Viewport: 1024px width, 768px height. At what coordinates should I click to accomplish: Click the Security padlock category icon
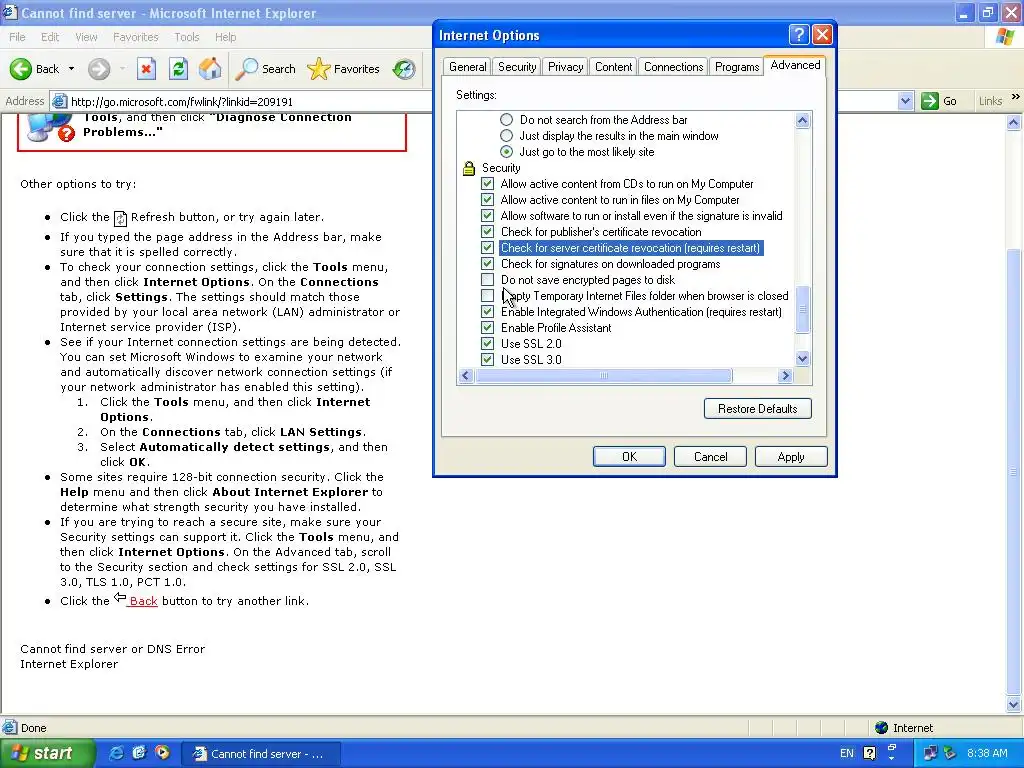pos(468,168)
